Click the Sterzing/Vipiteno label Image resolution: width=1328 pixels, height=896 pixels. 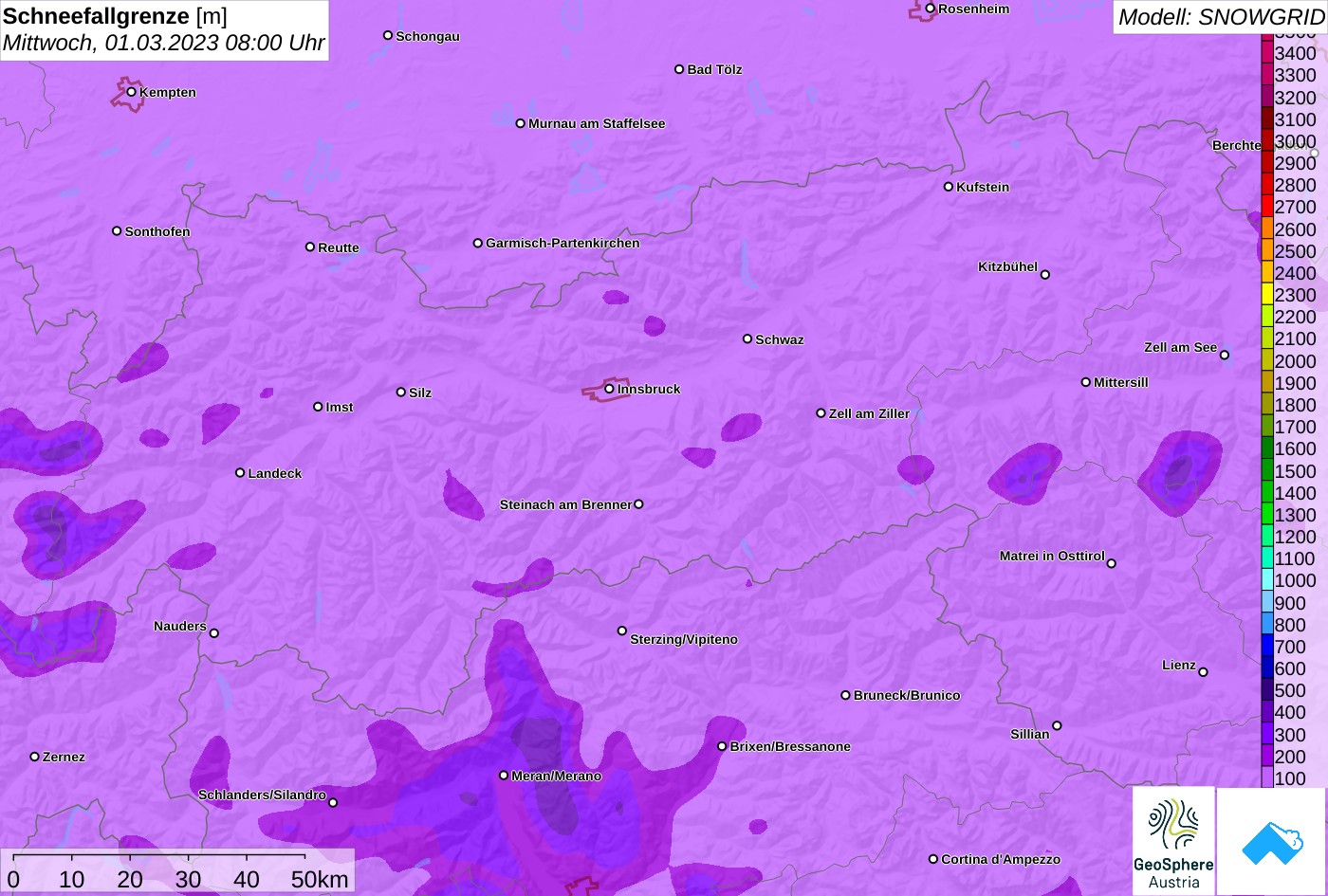click(684, 639)
